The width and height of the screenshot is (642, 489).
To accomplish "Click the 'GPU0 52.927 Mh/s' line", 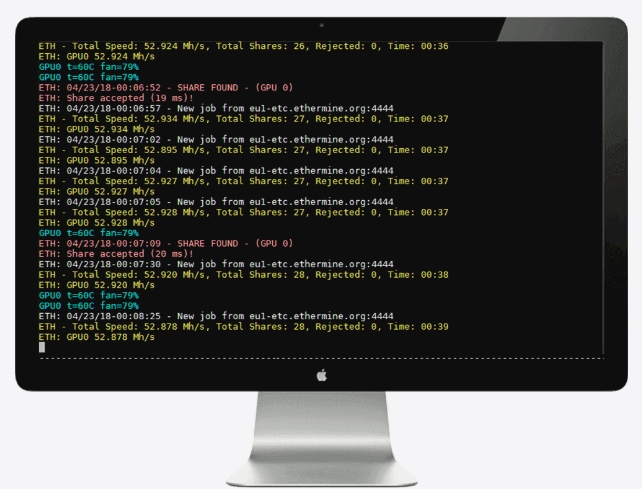I will pyautogui.click(x=96, y=191).
